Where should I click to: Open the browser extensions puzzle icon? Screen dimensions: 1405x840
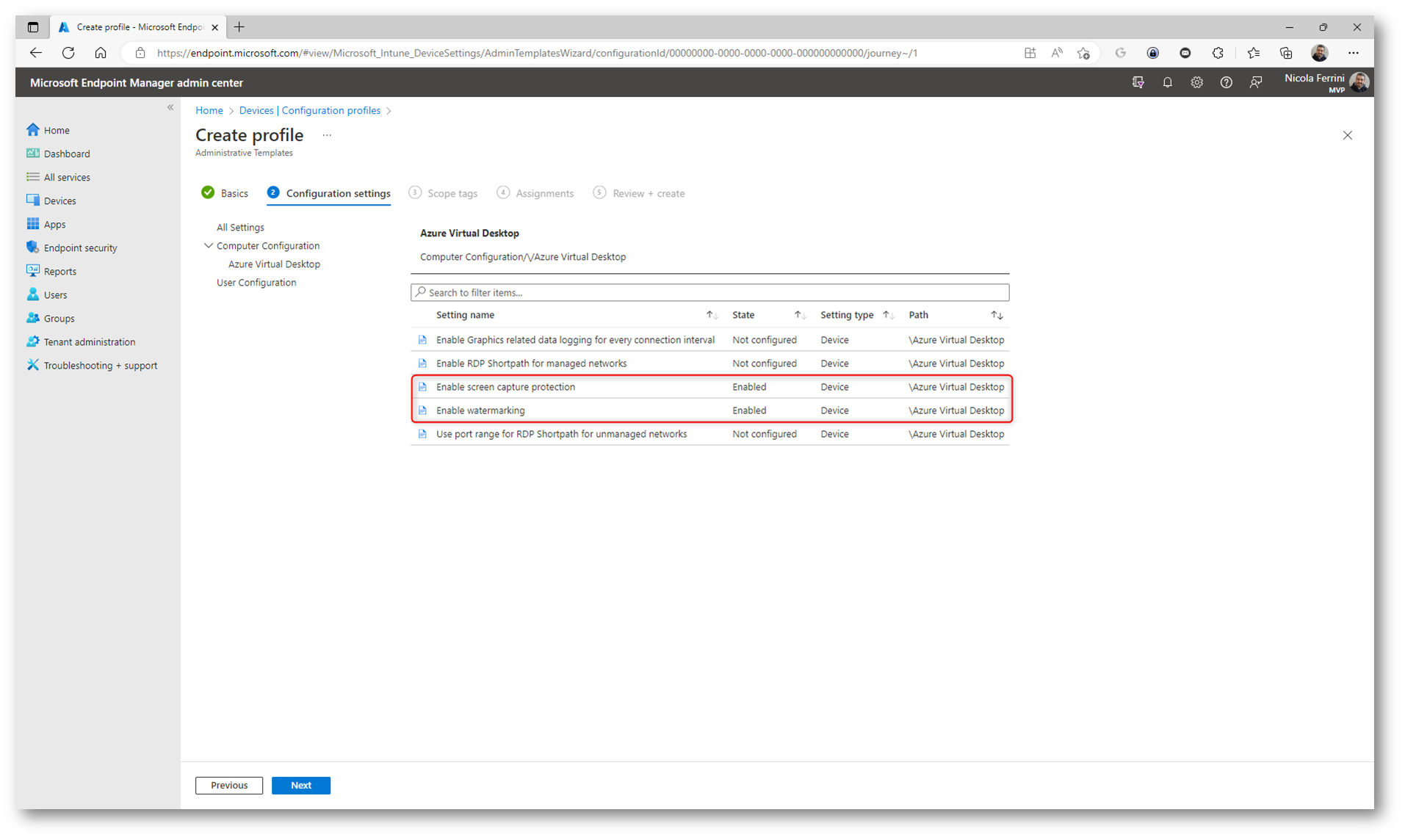tap(1218, 53)
